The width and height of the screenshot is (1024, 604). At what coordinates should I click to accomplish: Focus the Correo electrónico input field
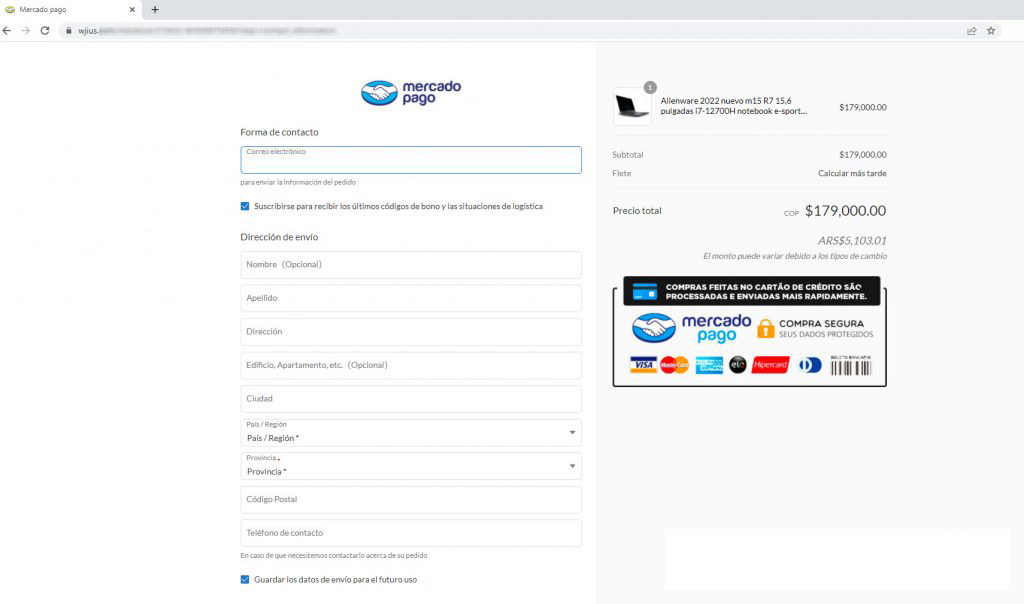(x=411, y=160)
